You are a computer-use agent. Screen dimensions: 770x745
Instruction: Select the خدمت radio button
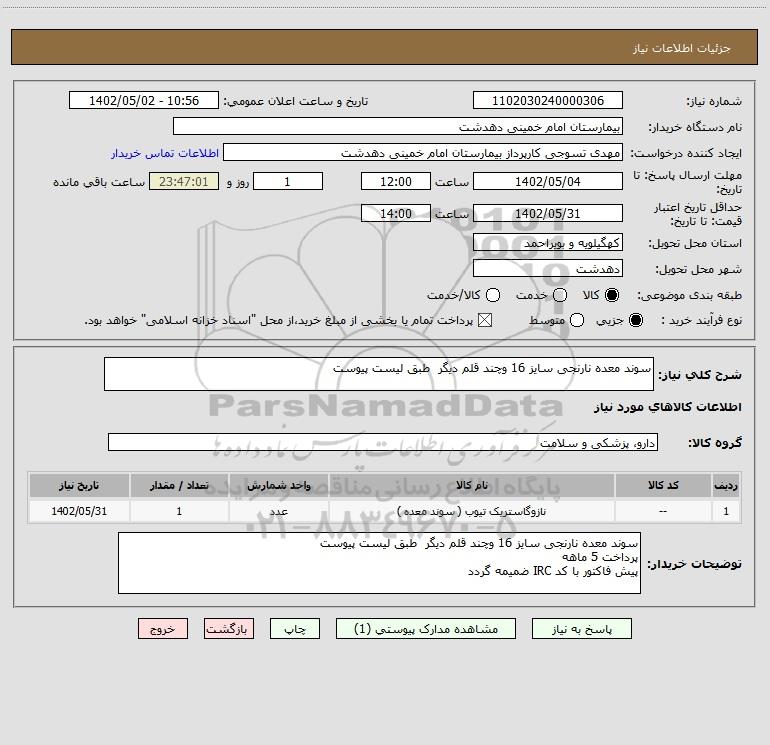tap(560, 295)
